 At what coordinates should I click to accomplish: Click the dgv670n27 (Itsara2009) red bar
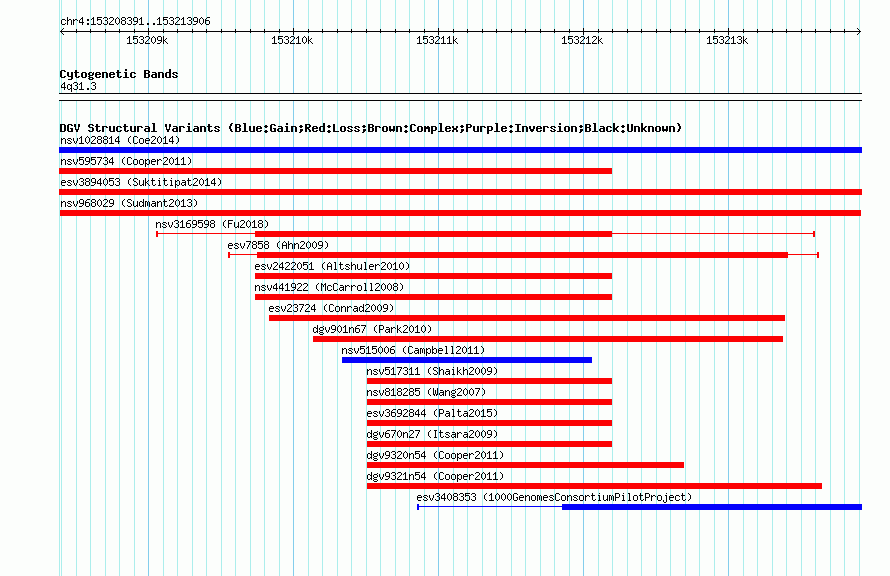point(489,444)
